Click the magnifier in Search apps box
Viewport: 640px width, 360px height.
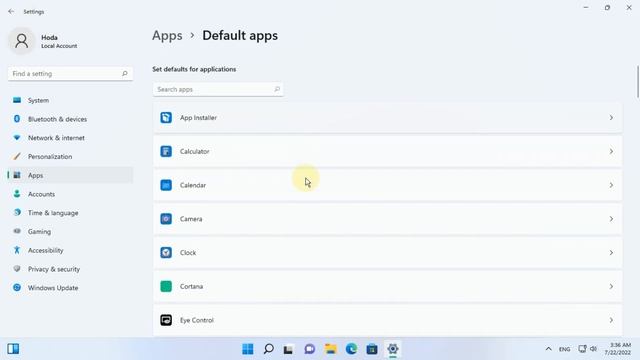tap(277, 89)
